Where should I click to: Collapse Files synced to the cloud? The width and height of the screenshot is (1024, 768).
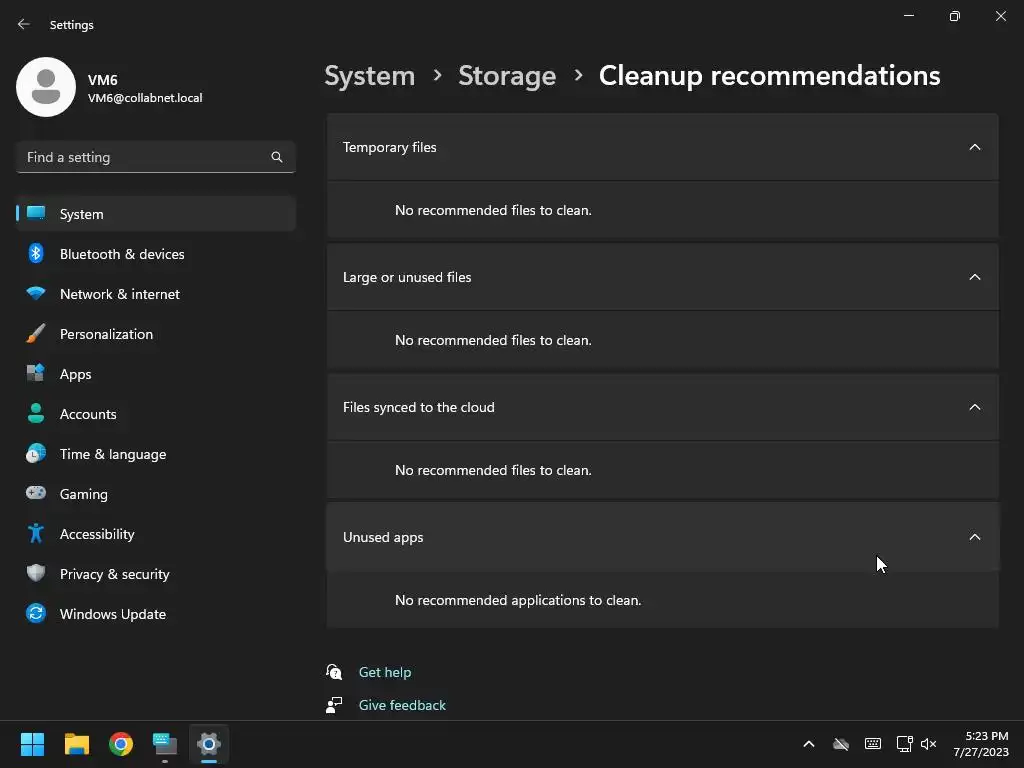pyautogui.click(x=975, y=407)
